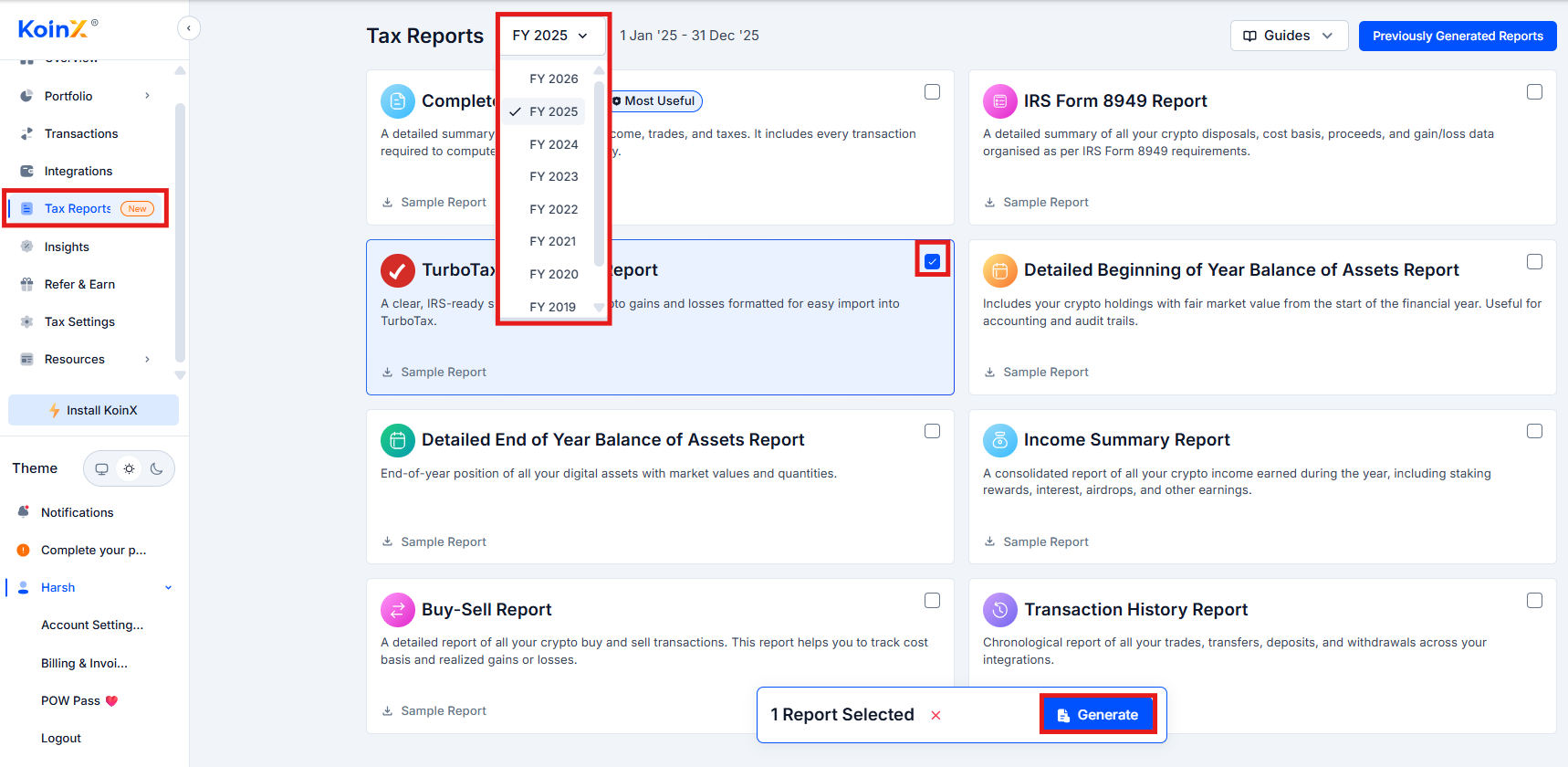Screen dimensions: 1568x767
Task: Check the Detailed End of Year Balance checkbox
Action: coord(932,431)
